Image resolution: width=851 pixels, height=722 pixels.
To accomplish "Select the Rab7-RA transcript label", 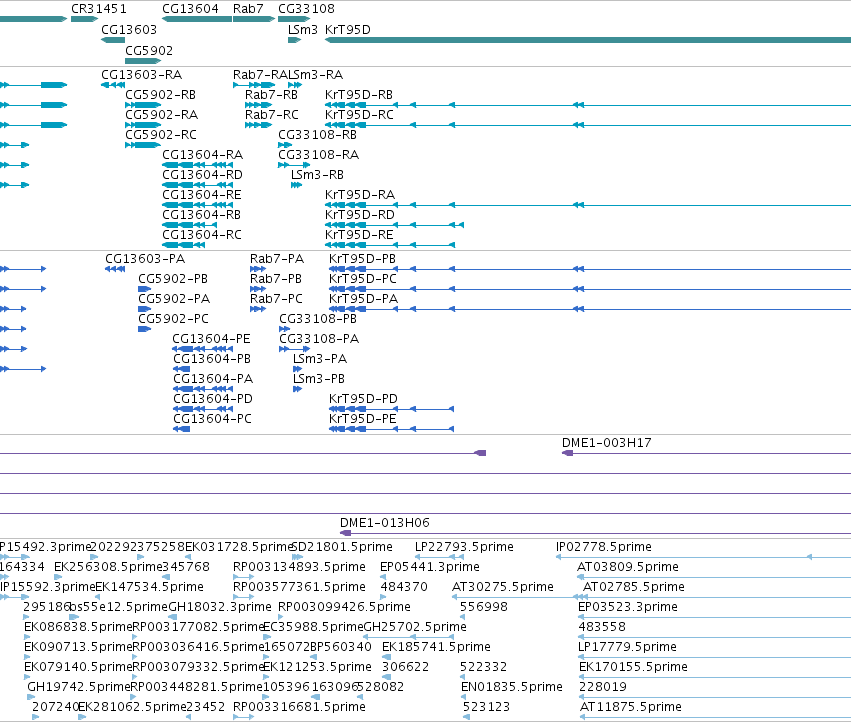I will tap(260, 74).
